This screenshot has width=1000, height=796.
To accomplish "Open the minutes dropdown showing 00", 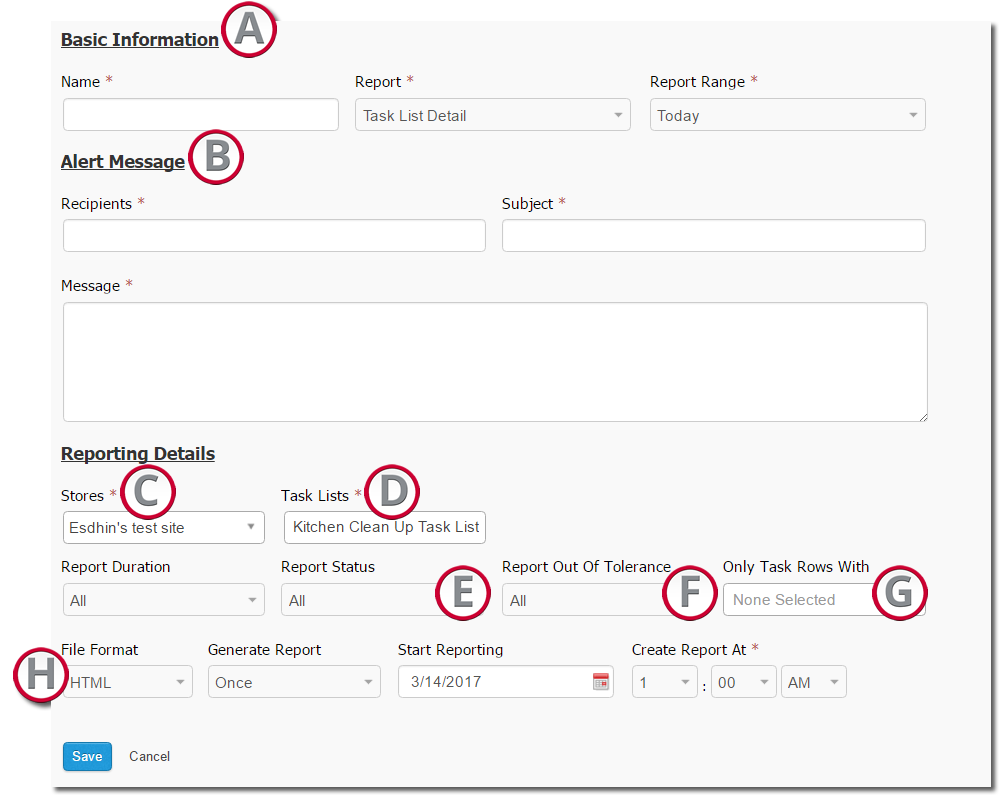I will tap(743, 682).
